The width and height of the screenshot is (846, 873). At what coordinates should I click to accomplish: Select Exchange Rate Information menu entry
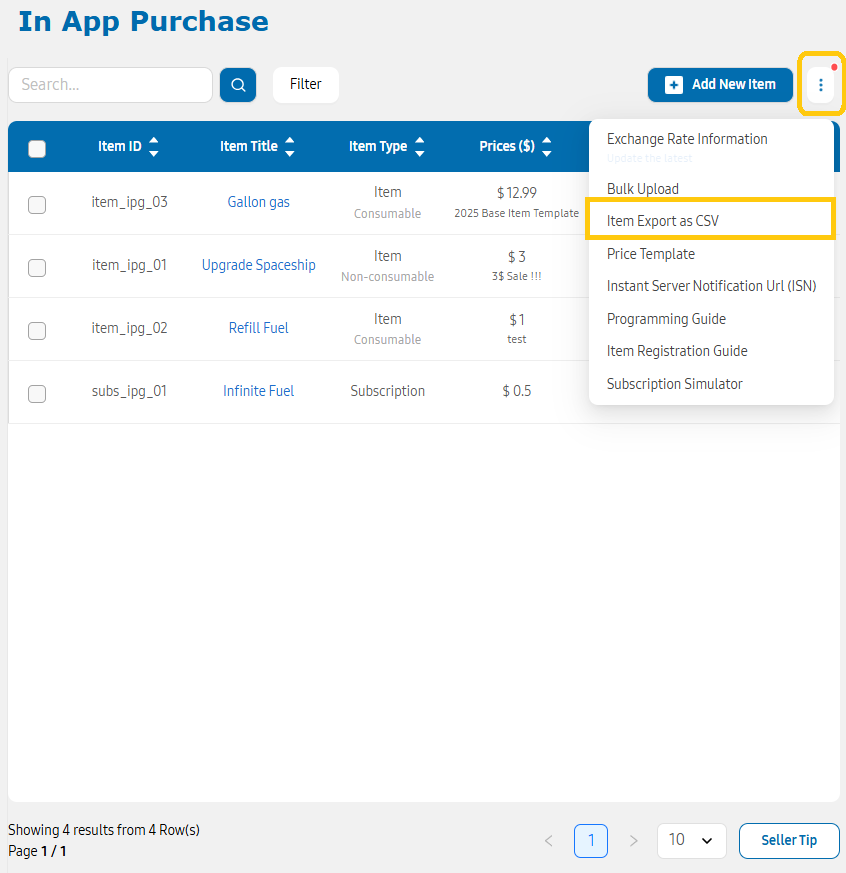(x=687, y=139)
